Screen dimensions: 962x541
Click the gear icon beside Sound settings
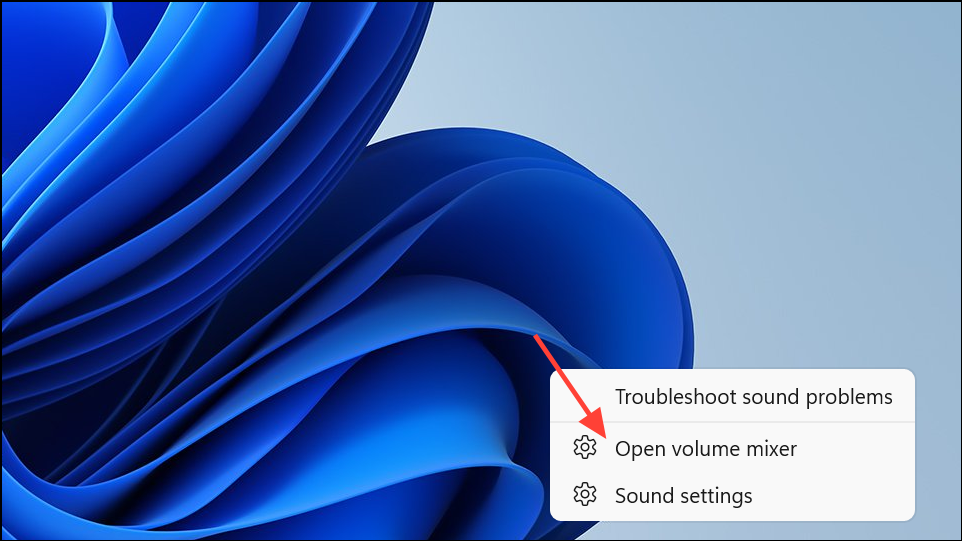[585, 494]
